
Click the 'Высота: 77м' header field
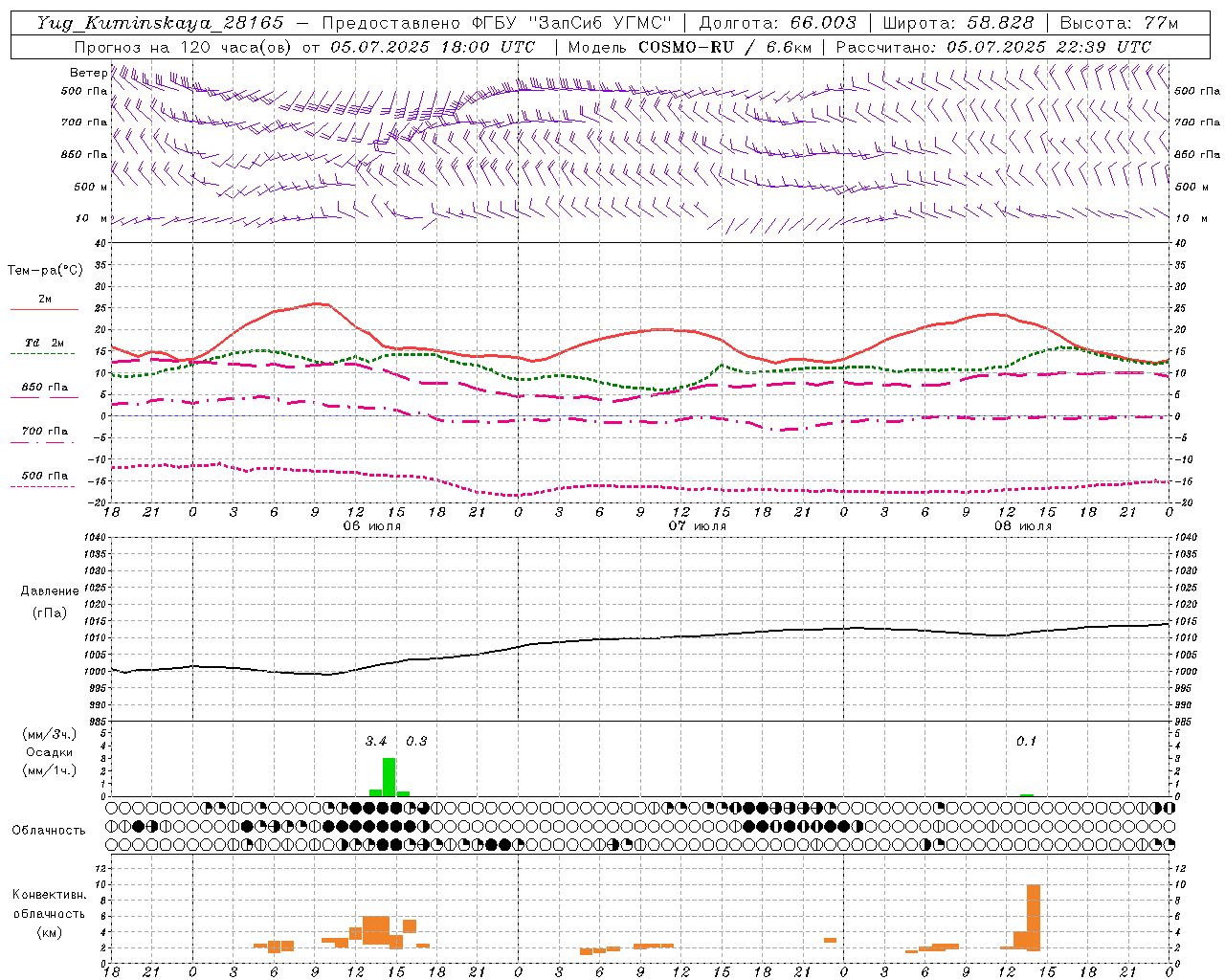[1120, 23]
